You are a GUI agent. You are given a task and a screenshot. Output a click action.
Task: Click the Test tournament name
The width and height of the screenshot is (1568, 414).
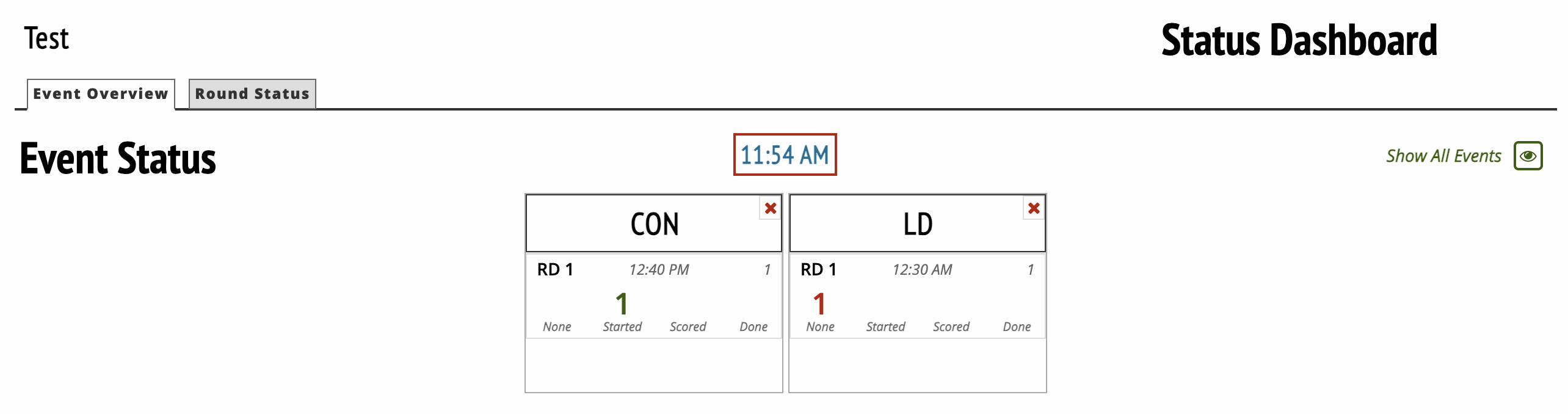point(46,38)
